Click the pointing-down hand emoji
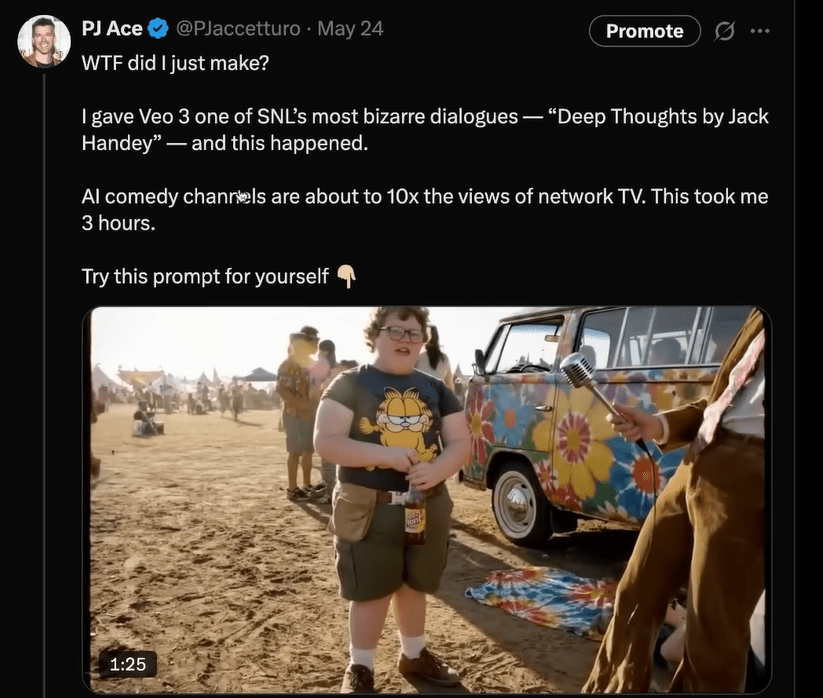 346,276
